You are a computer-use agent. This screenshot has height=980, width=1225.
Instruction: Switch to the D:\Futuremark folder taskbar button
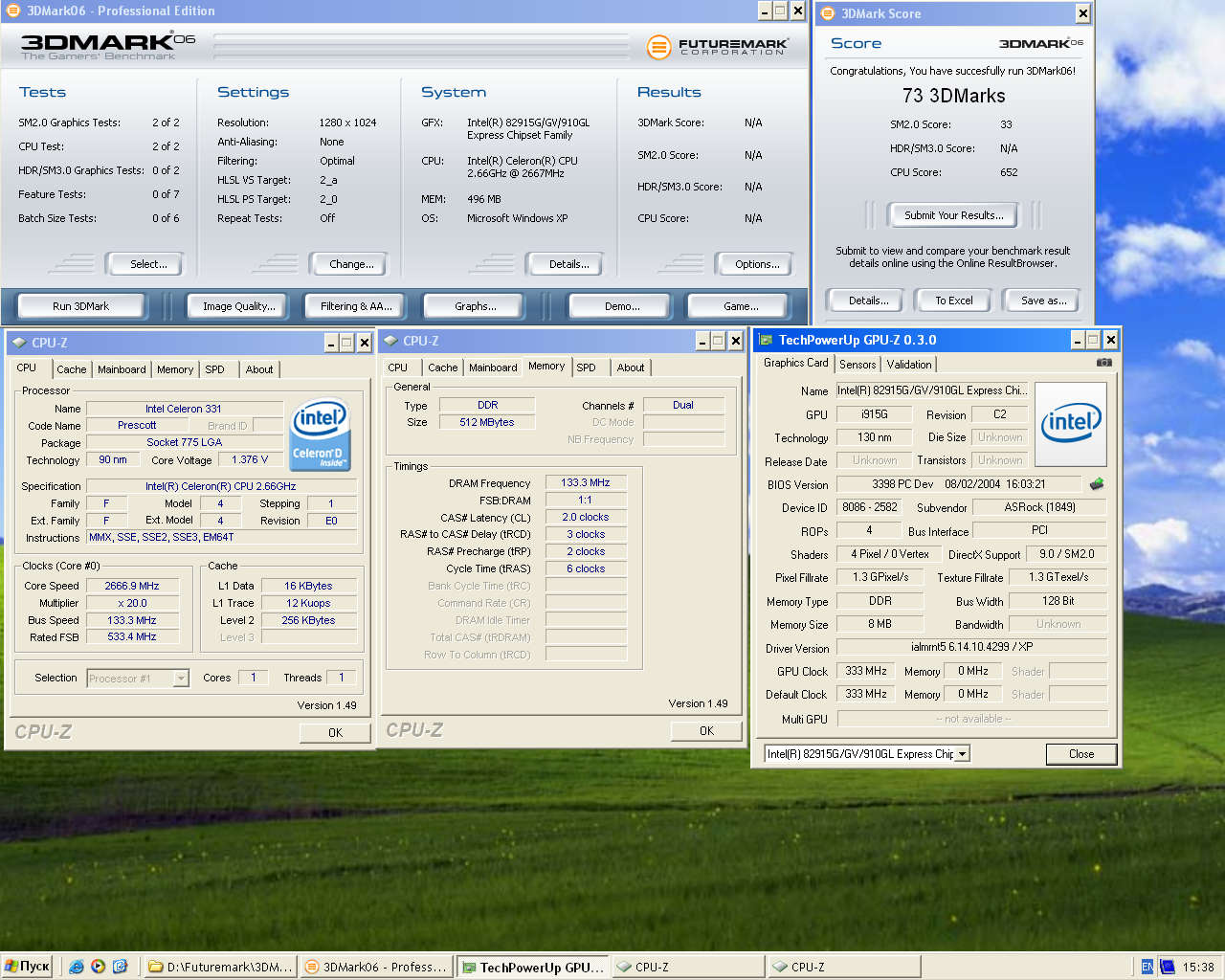(219, 967)
